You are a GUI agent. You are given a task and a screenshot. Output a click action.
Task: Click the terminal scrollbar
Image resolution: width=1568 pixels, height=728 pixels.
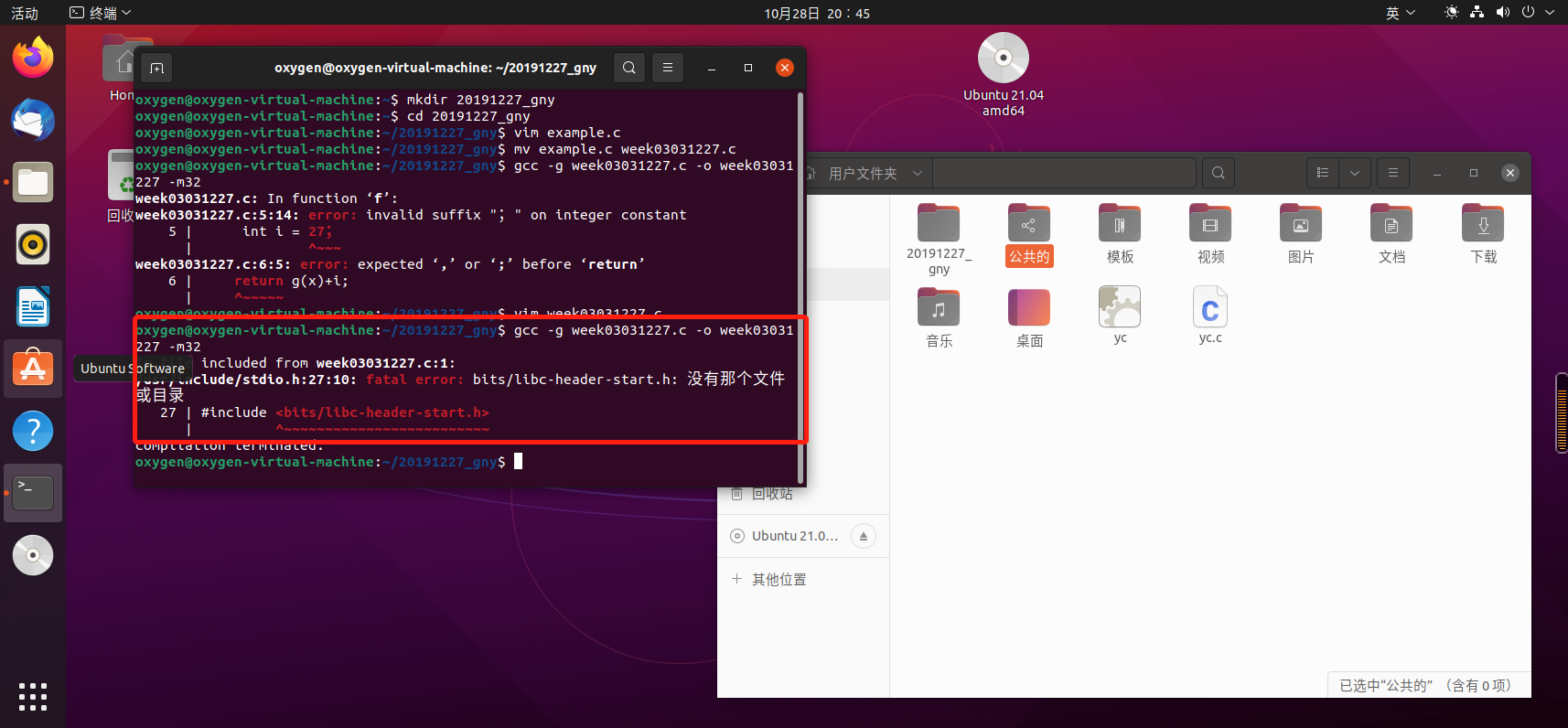(800, 288)
